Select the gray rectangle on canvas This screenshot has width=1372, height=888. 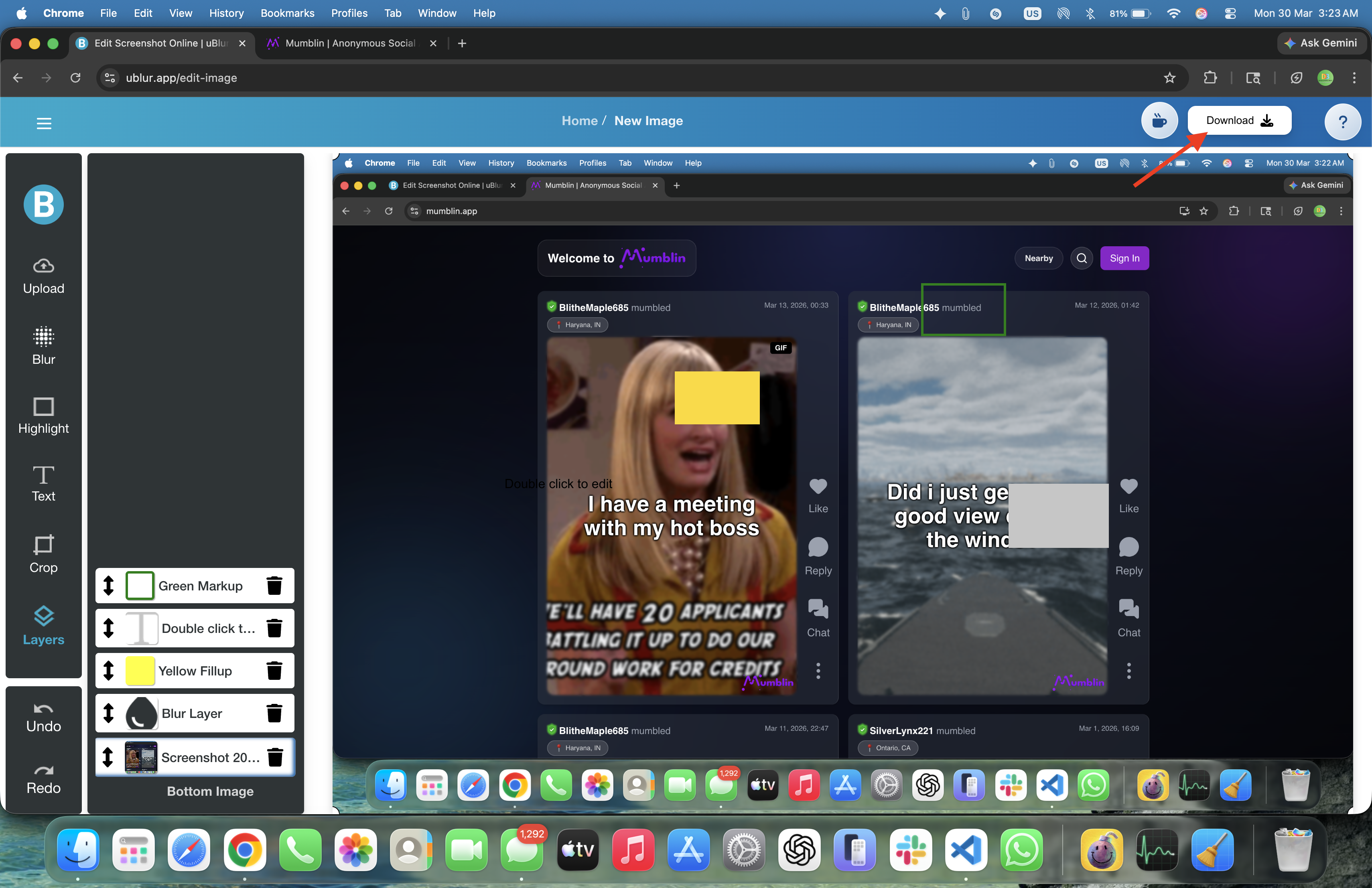point(1058,515)
